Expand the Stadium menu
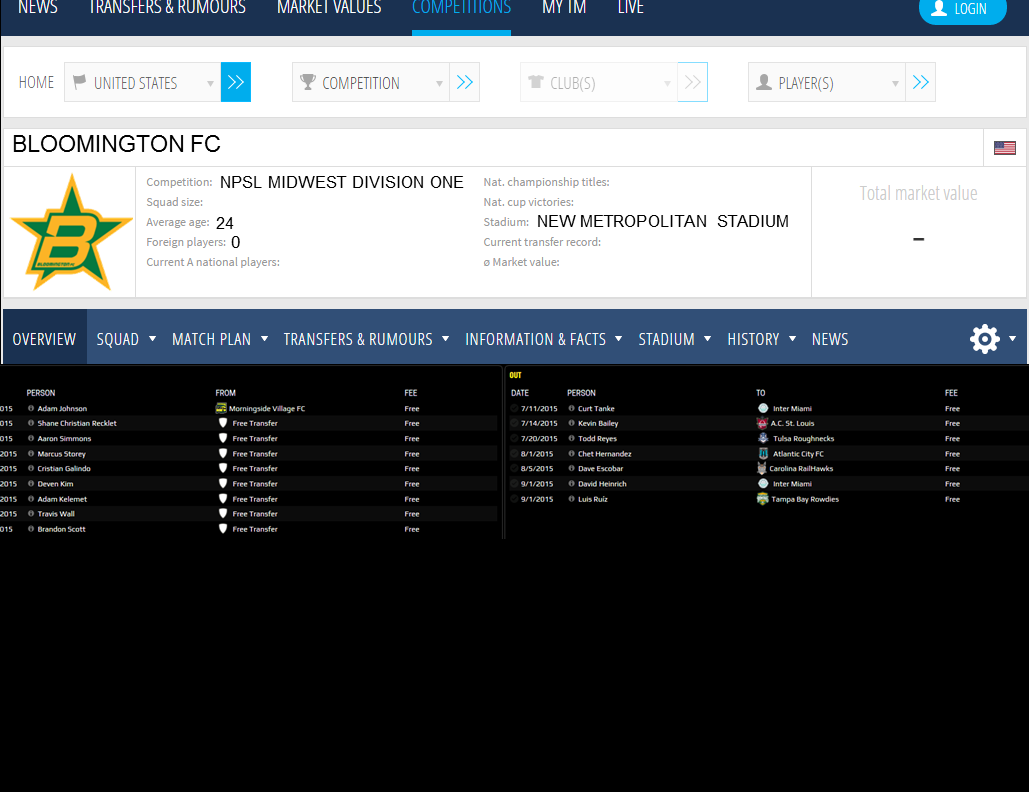The width and height of the screenshot is (1029, 792). point(675,339)
